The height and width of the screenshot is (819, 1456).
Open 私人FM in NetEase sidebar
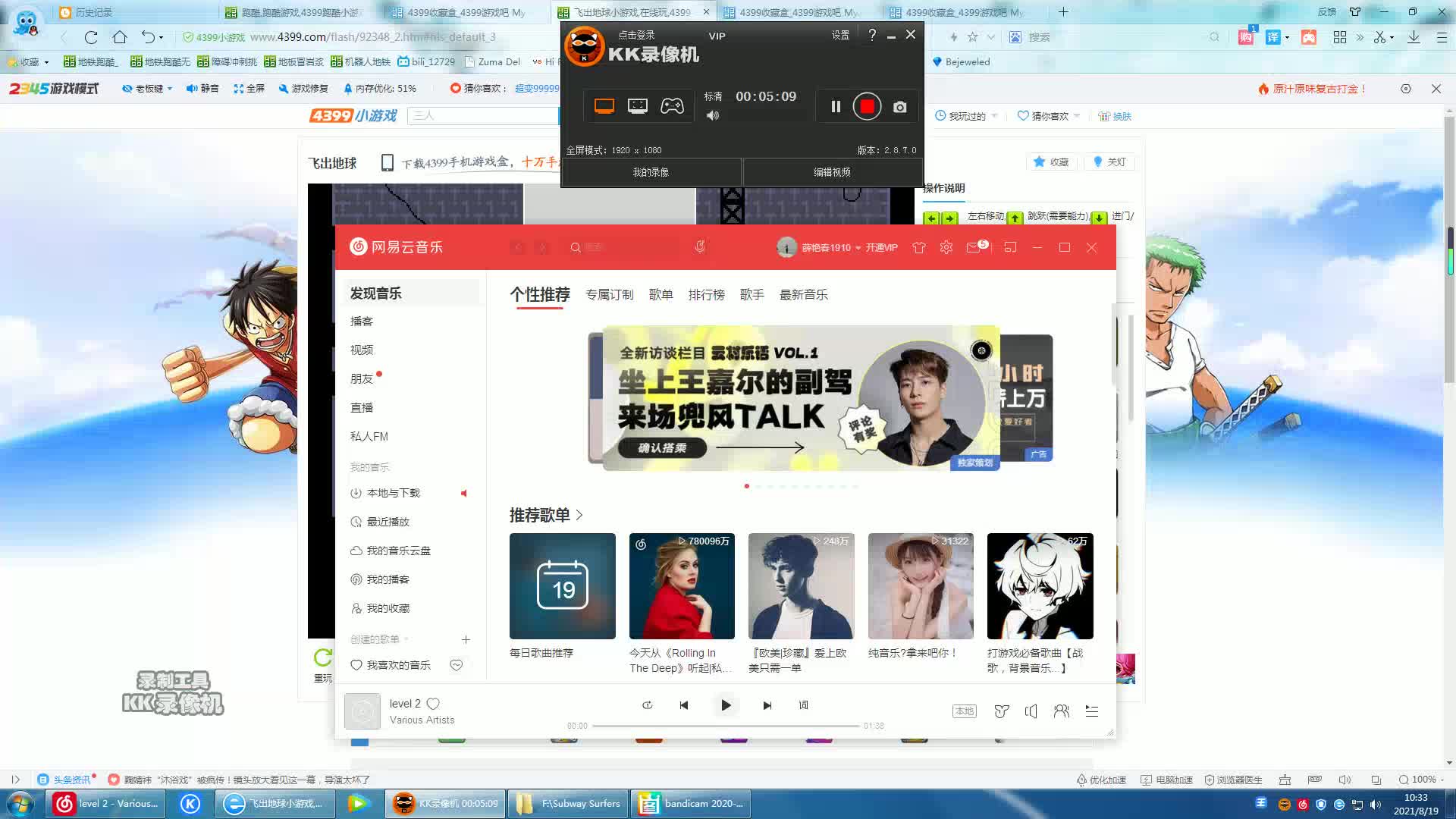click(x=369, y=437)
